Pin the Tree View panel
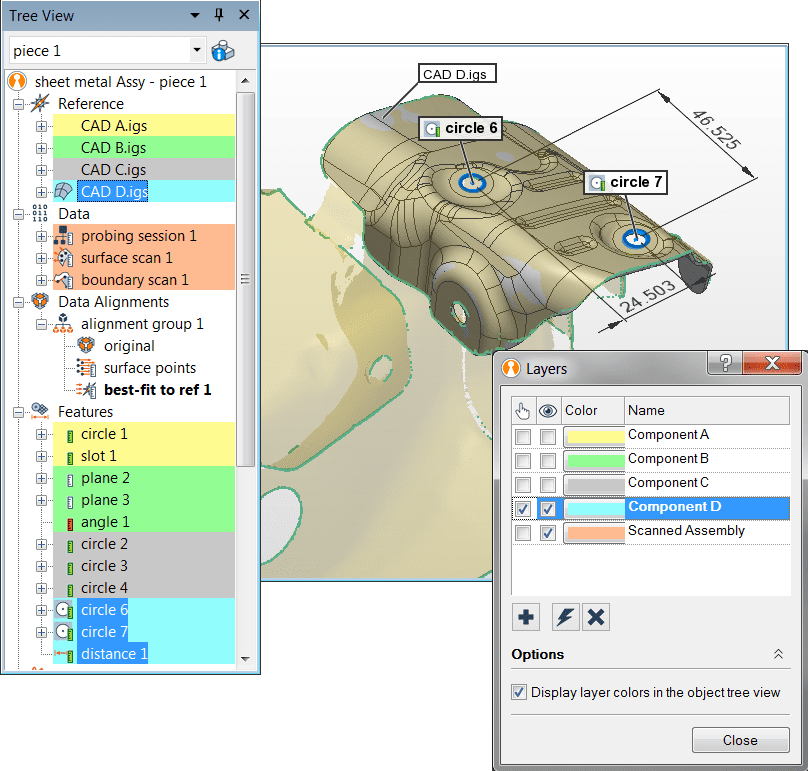 tap(219, 15)
